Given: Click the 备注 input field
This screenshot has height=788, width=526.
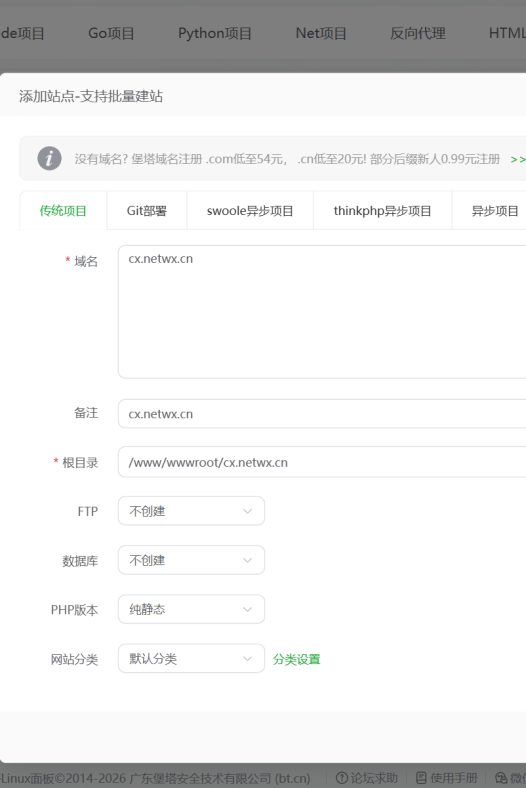Looking at the screenshot, I should 322,414.
